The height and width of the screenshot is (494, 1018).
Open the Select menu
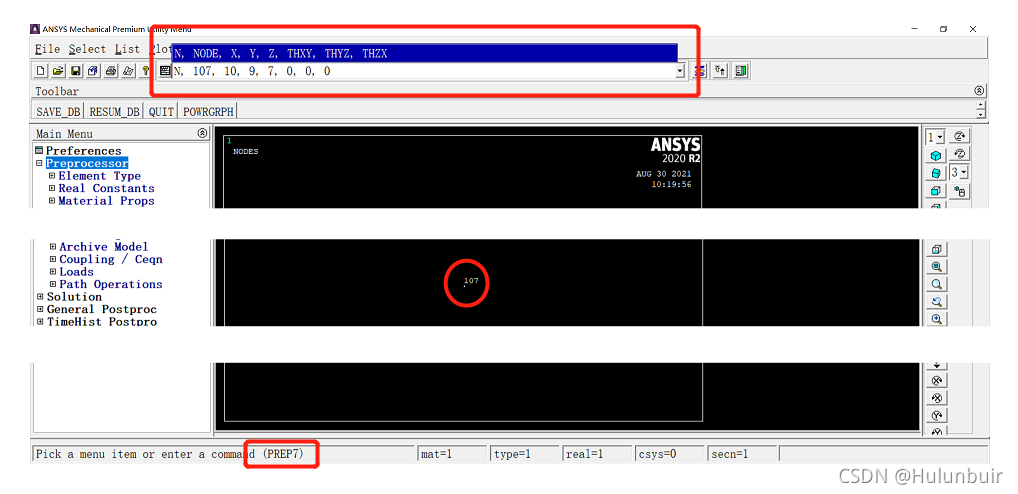click(x=87, y=49)
